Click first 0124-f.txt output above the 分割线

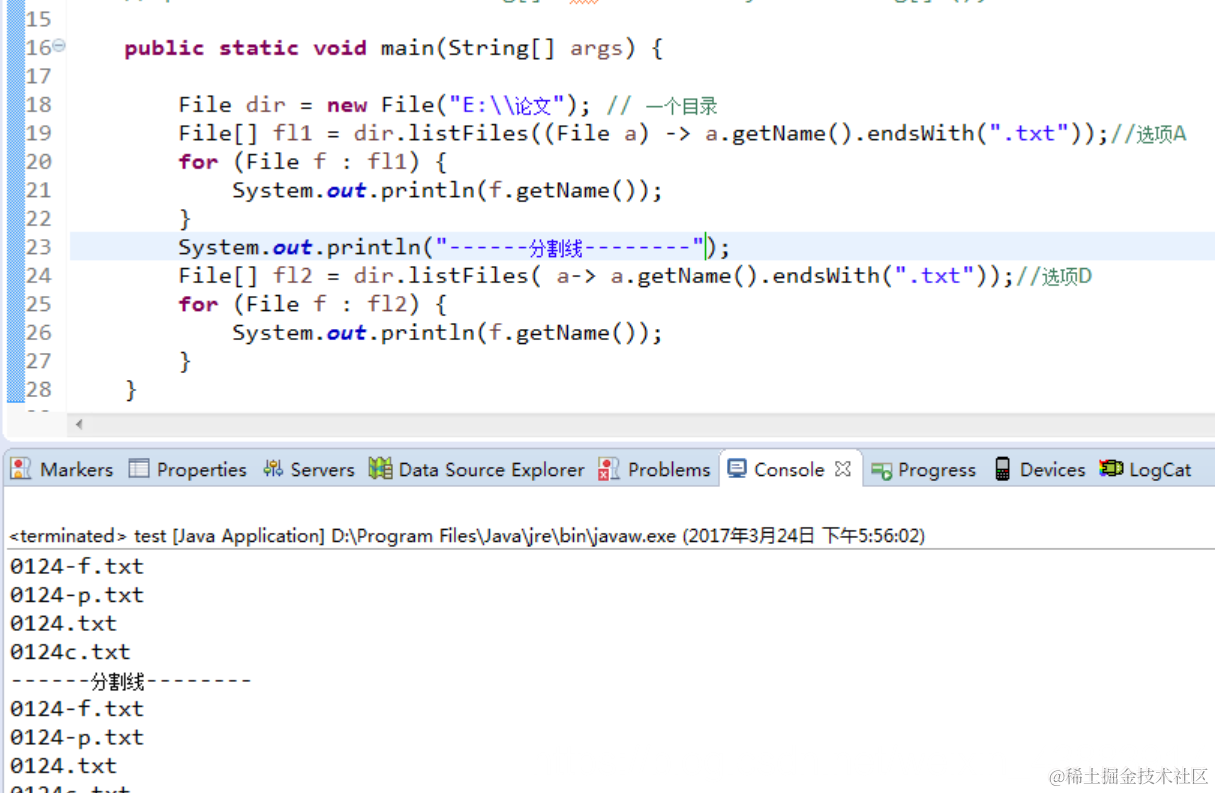(x=77, y=566)
